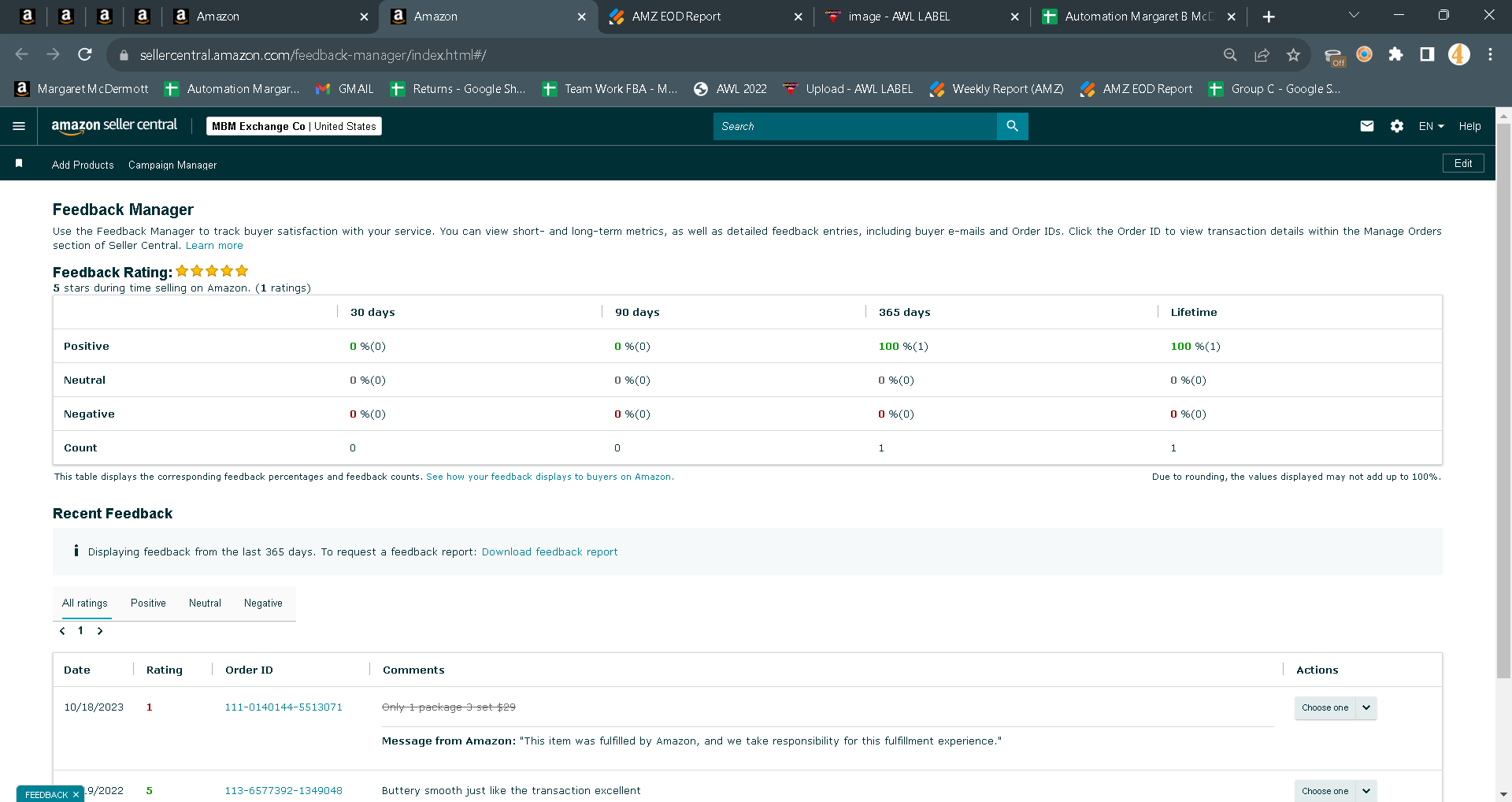Open the browser extensions puzzle icon
The width and height of the screenshot is (1512, 802).
[1395, 54]
